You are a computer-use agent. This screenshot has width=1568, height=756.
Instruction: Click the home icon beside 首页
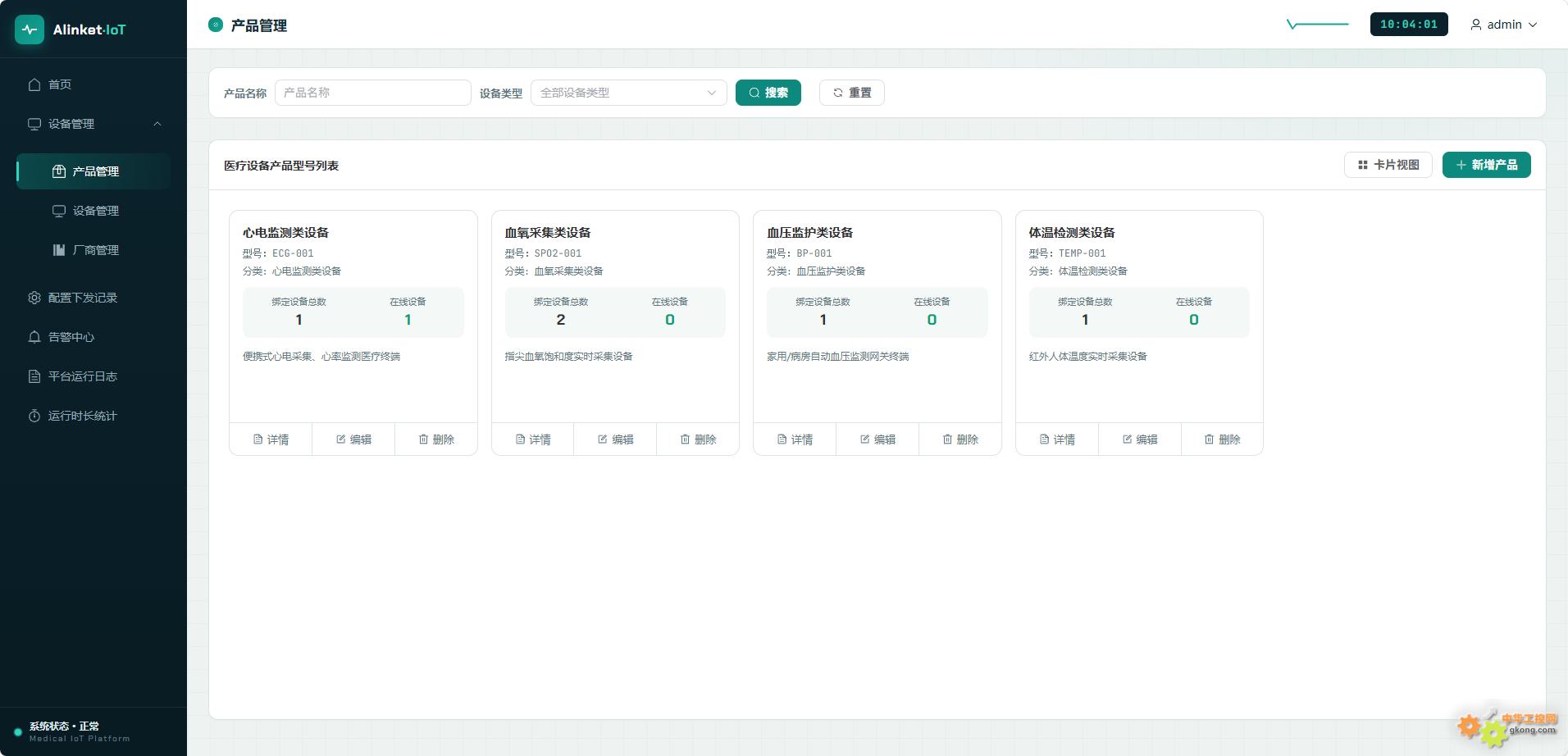click(x=34, y=84)
